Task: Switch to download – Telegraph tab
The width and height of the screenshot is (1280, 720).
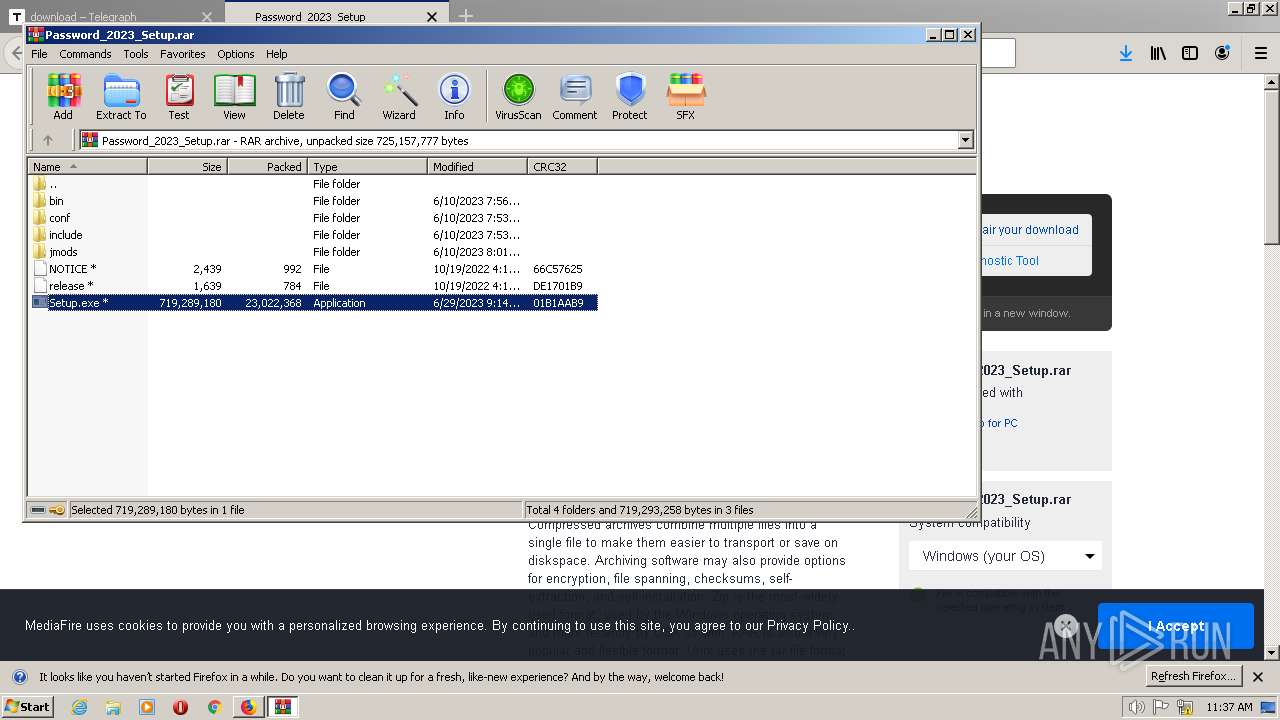Action: (x=110, y=17)
